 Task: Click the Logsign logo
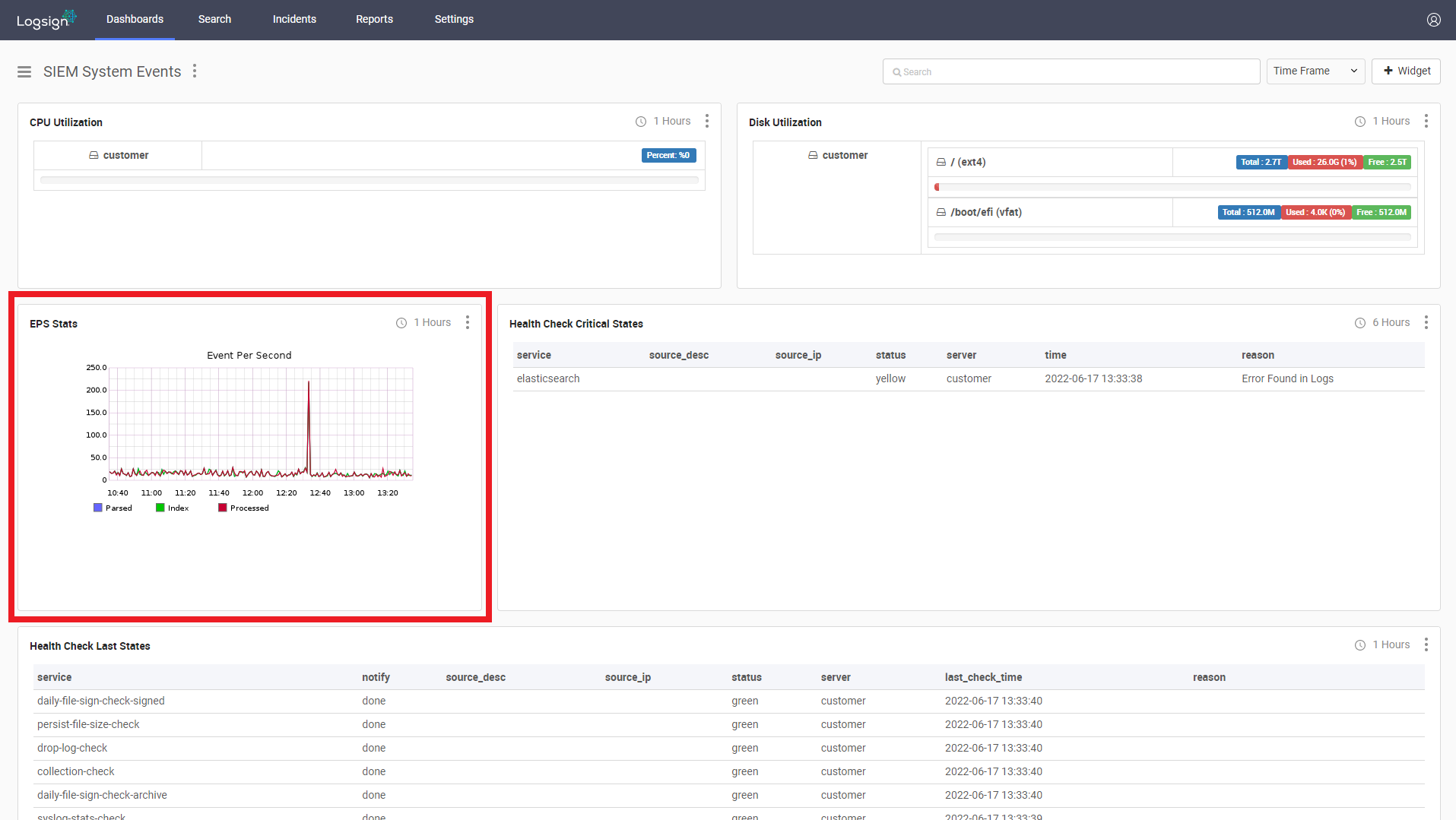[x=46, y=20]
